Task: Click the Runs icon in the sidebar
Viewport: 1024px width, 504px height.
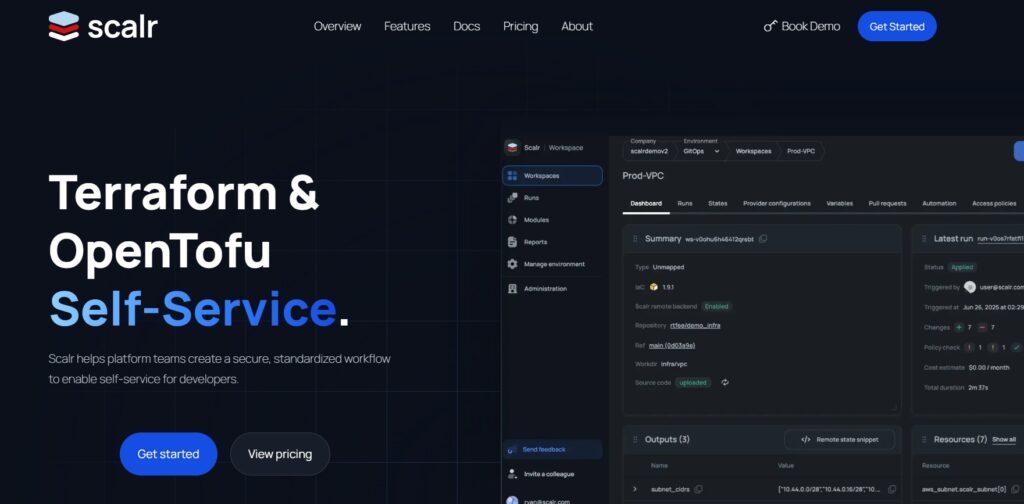Action: tap(512, 198)
